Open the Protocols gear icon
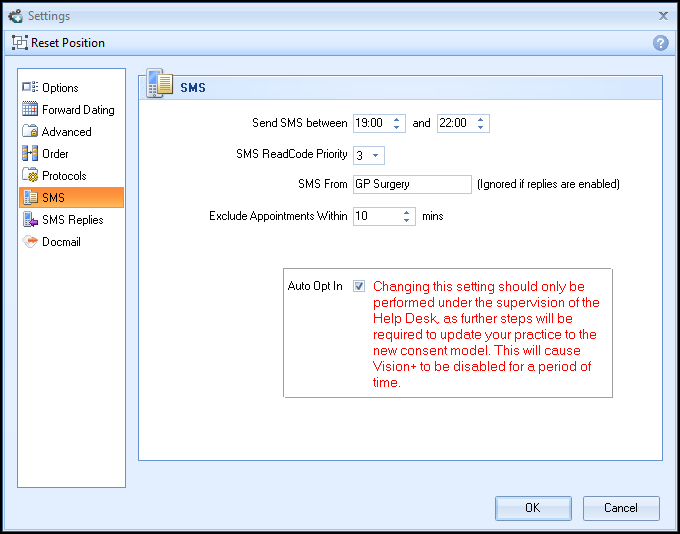The height and width of the screenshot is (534, 680). [x=30, y=176]
